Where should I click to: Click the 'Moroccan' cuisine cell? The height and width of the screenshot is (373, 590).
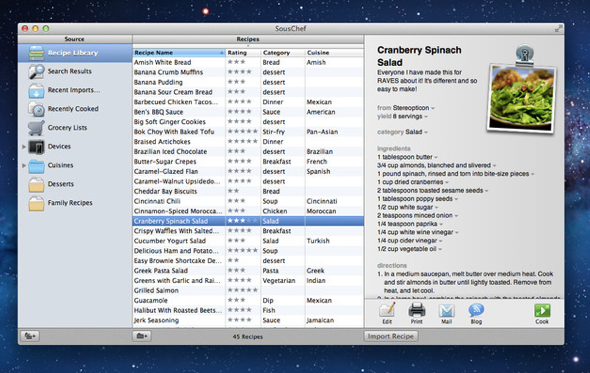(x=321, y=211)
